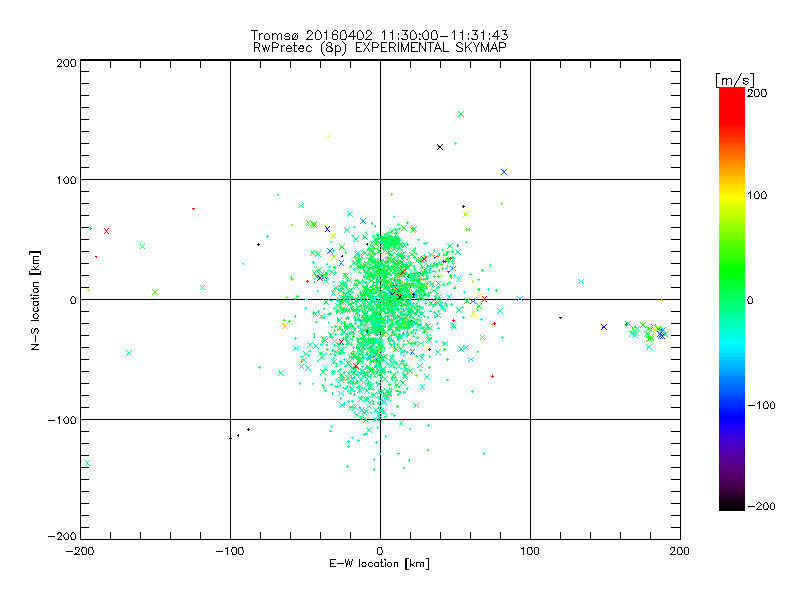
Task: Click the topmost green X marker in the plot
Action: (461, 114)
